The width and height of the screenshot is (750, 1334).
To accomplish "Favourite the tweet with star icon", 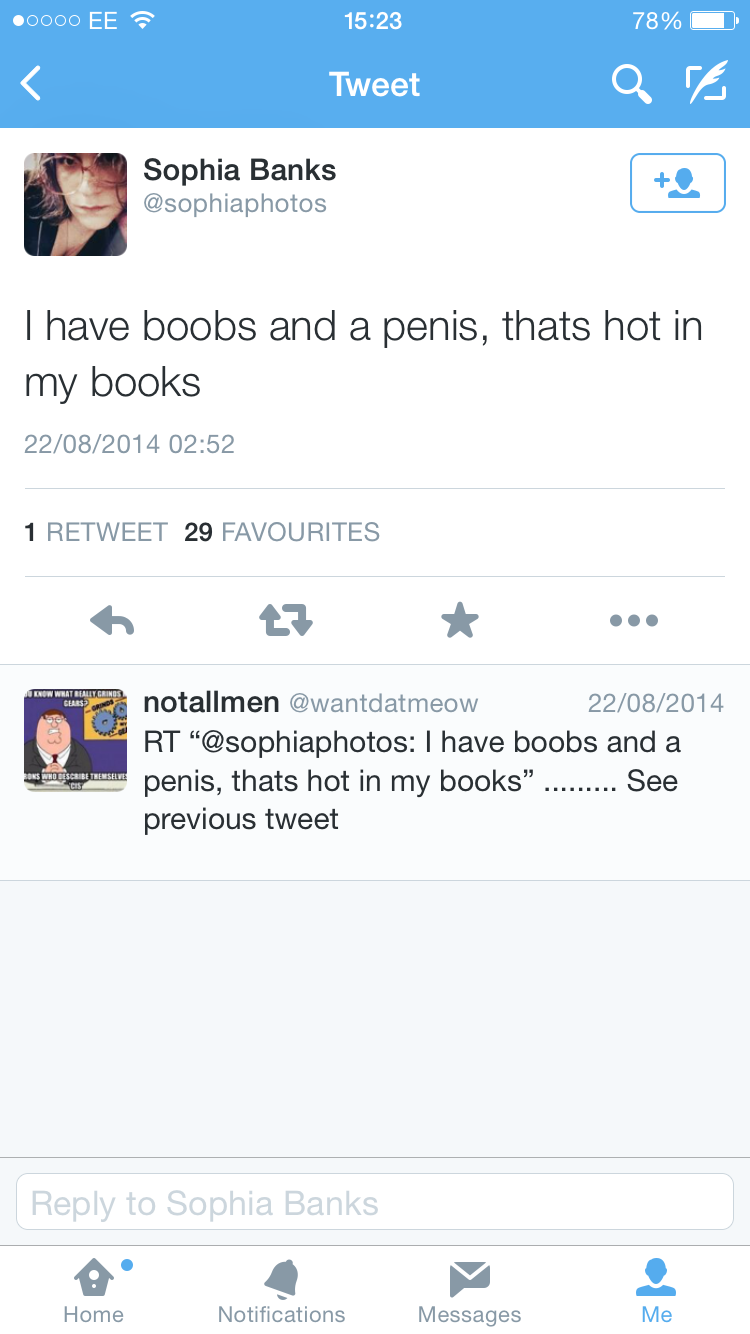I will 460,621.
